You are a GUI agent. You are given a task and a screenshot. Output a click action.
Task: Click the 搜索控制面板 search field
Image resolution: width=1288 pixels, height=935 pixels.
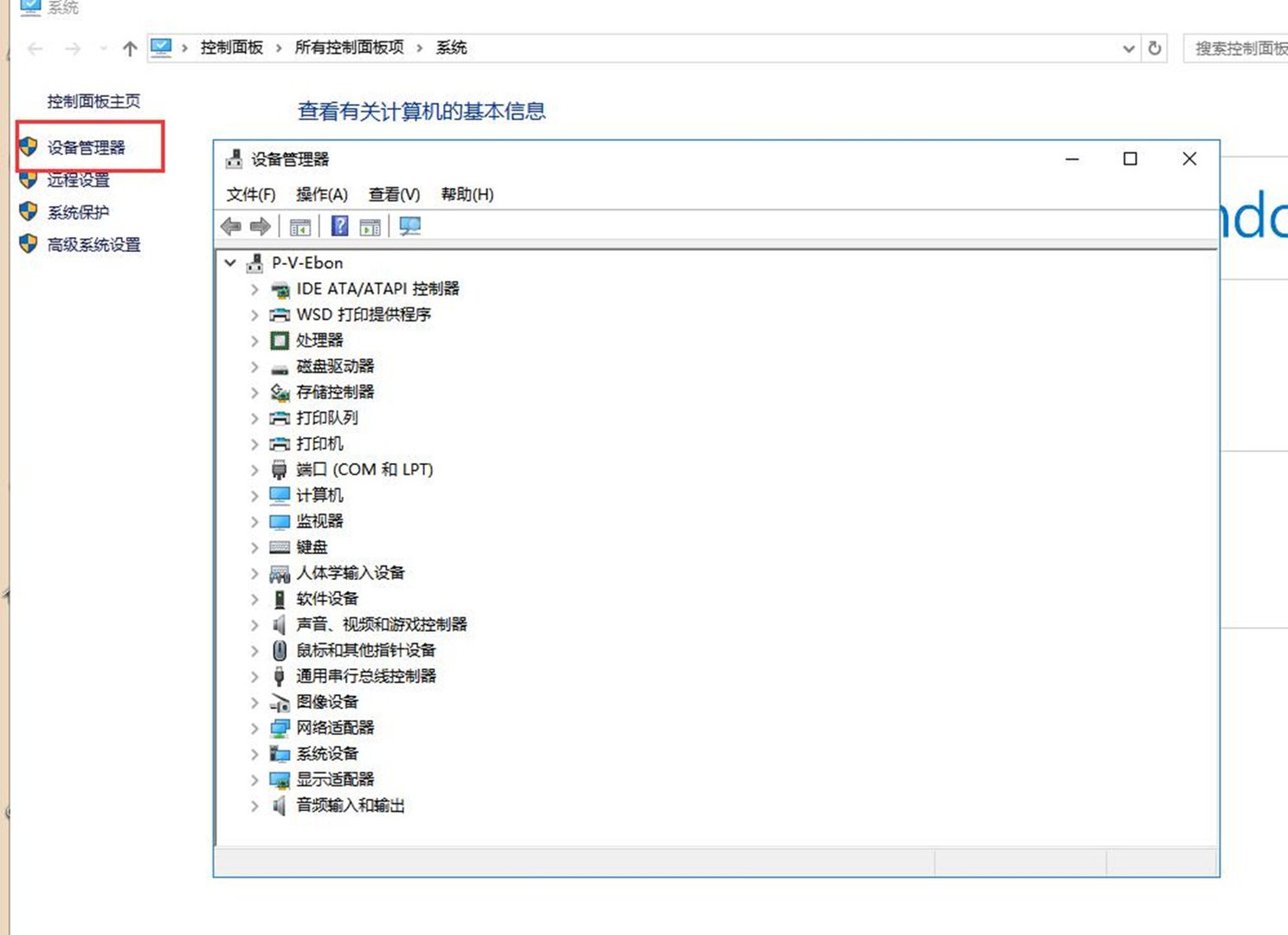(x=1240, y=48)
